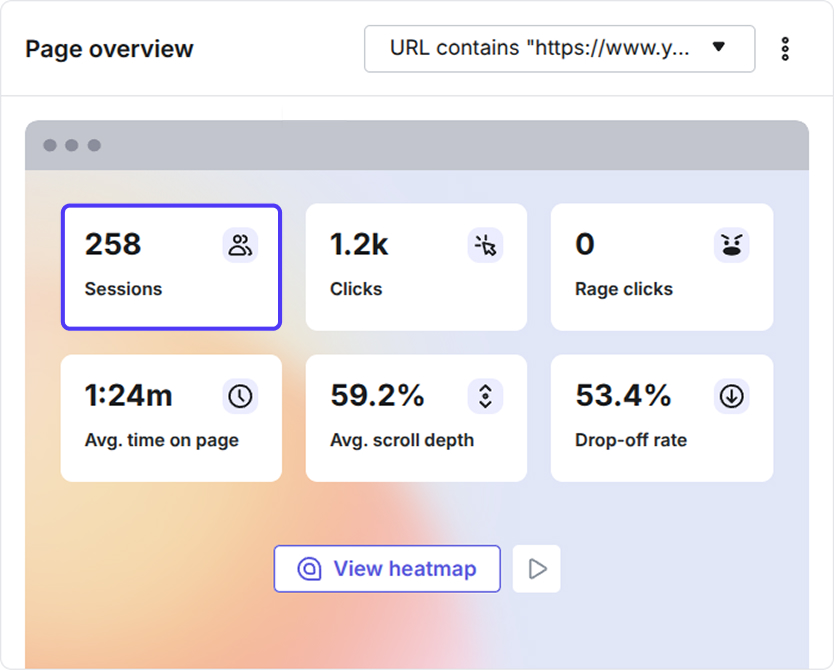835x670 pixels.
Task: Play session recordings with the play button
Action: [536, 569]
